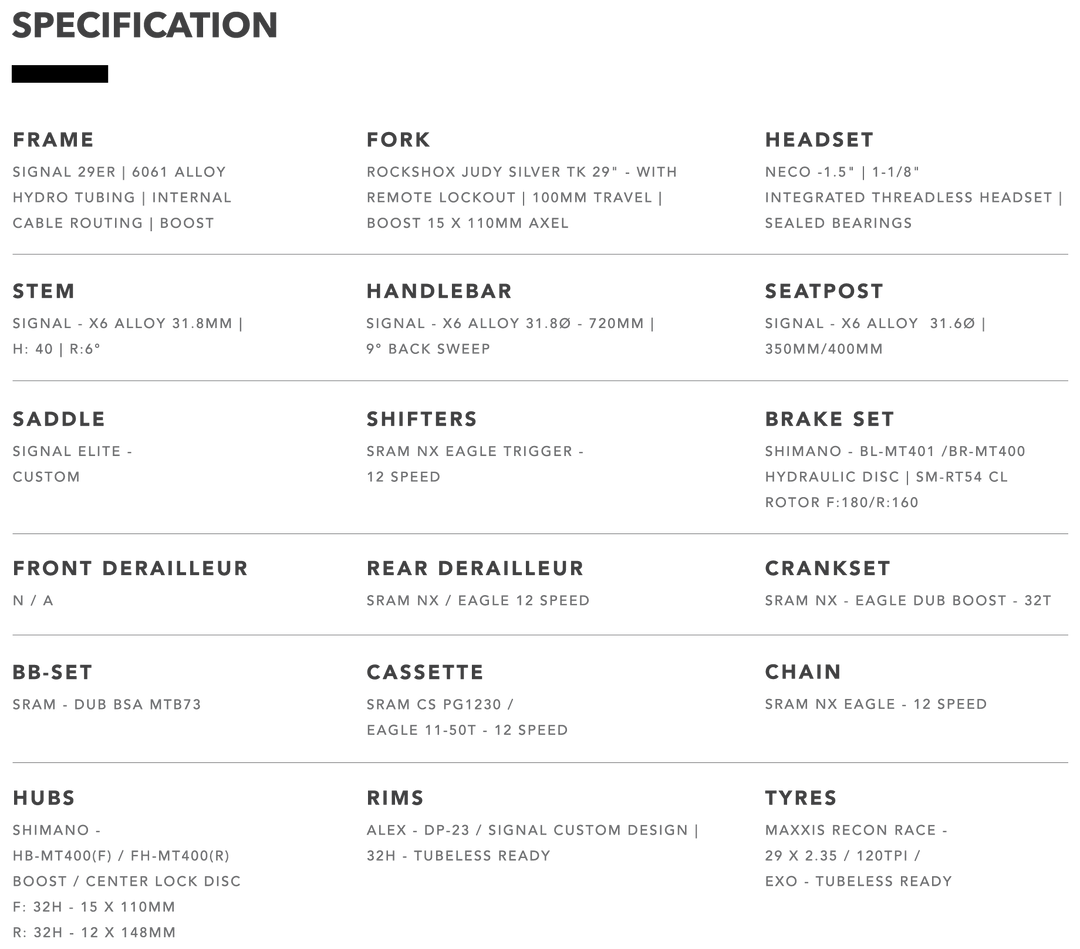The image size is (1080, 949).
Task: Select the HANDLEBAR heading
Action: pyautogui.click(x=438, y=291)
